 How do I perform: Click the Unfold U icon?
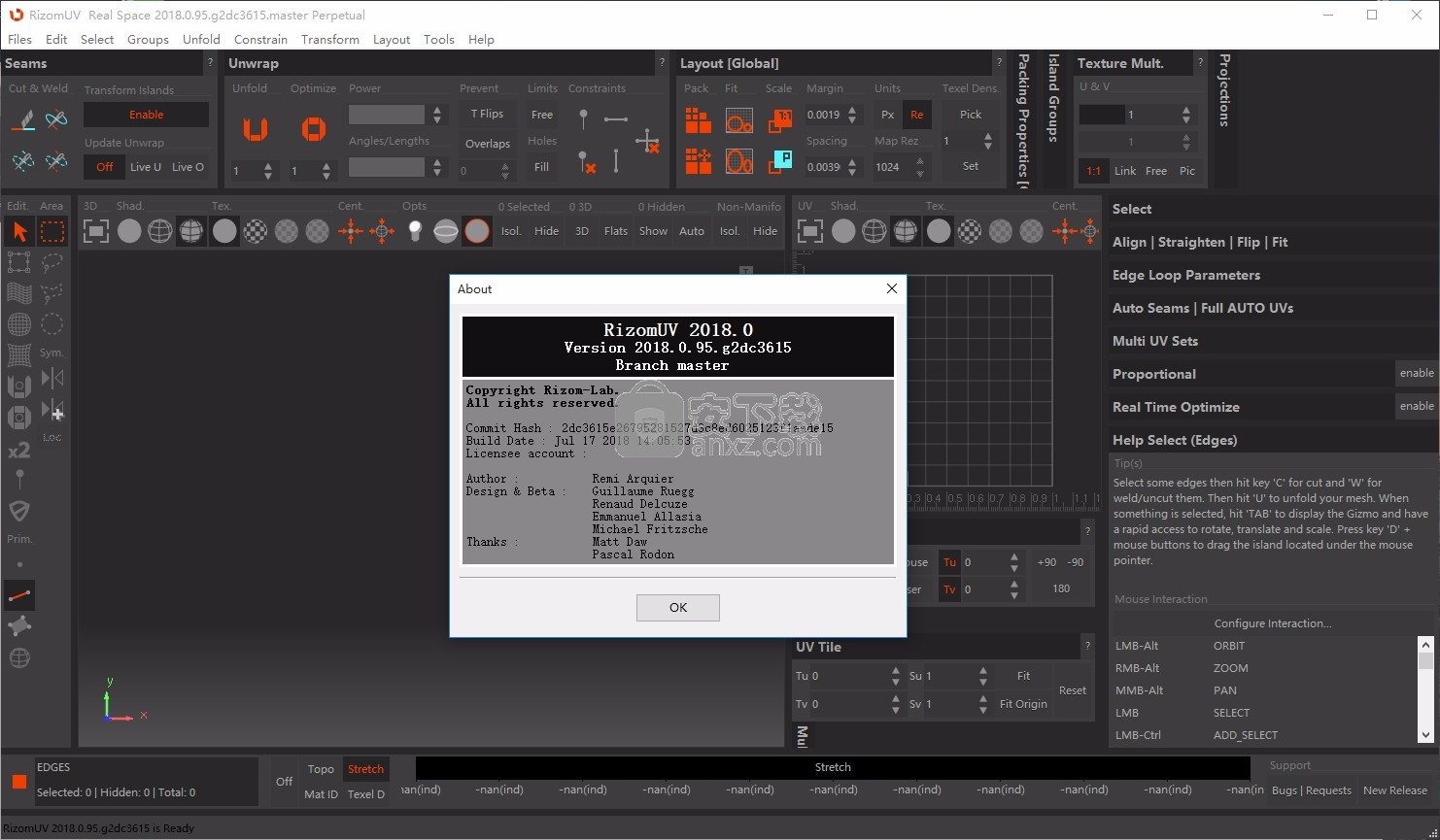tap(256, 129)
